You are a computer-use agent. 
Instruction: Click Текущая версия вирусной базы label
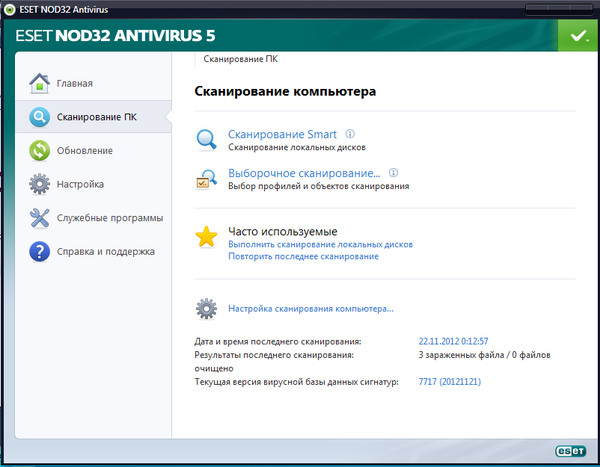(297, 382)
